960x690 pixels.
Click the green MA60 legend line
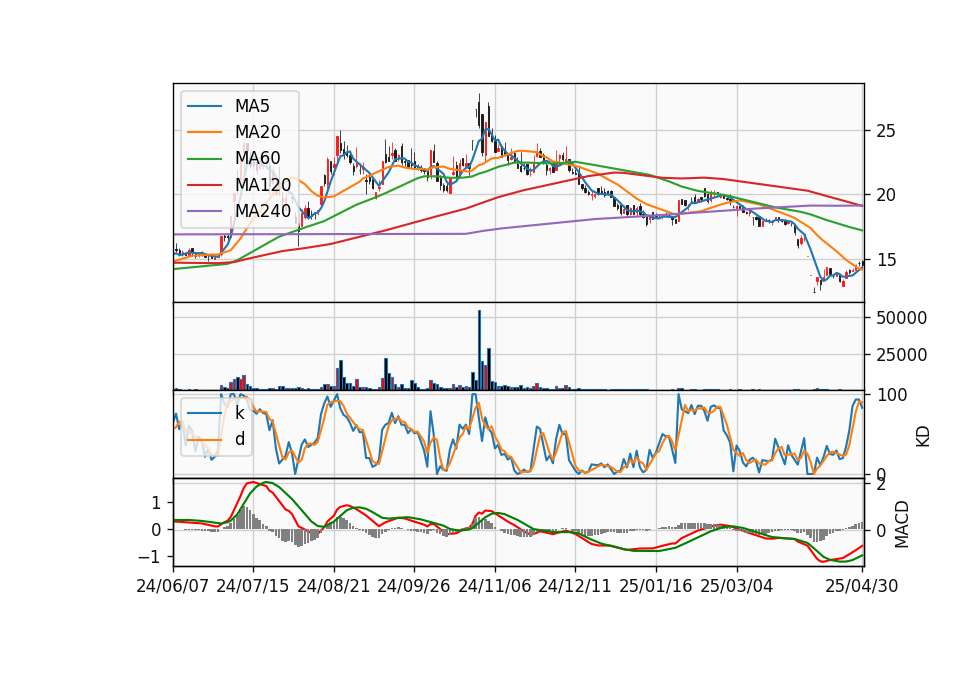click(204, 159)
